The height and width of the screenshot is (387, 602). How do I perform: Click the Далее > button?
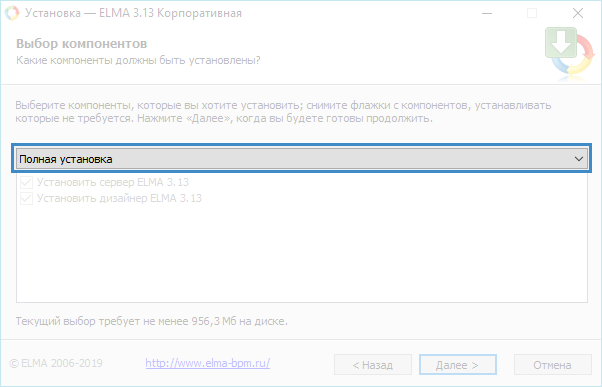coord(458,365)
